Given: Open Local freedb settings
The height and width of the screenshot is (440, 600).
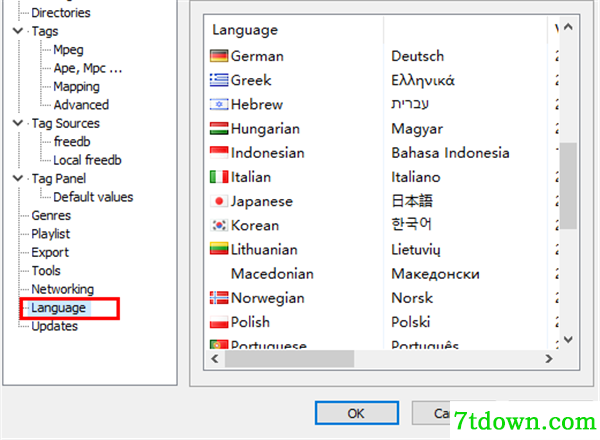Looking at the screenshot, I should coord(87,160).
